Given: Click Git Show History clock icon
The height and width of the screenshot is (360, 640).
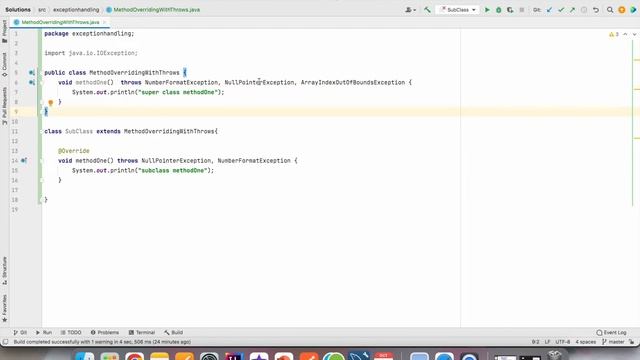Looking at the screenshot, I should 584,10.
